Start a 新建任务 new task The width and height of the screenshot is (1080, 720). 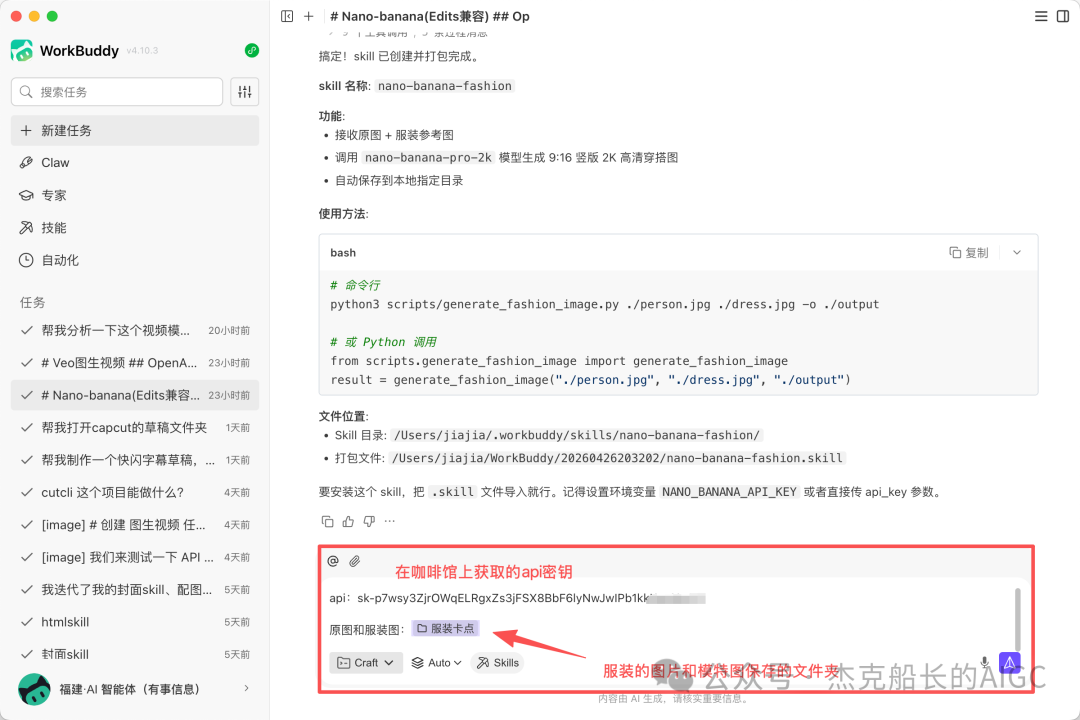pos(135,131)
